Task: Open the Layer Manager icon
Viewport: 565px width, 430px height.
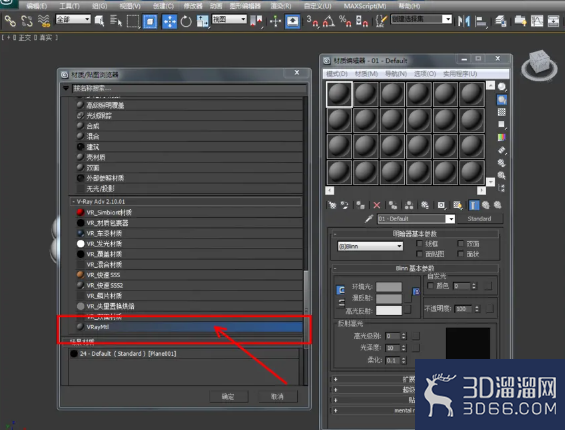Action: click(x=501, y=21)
